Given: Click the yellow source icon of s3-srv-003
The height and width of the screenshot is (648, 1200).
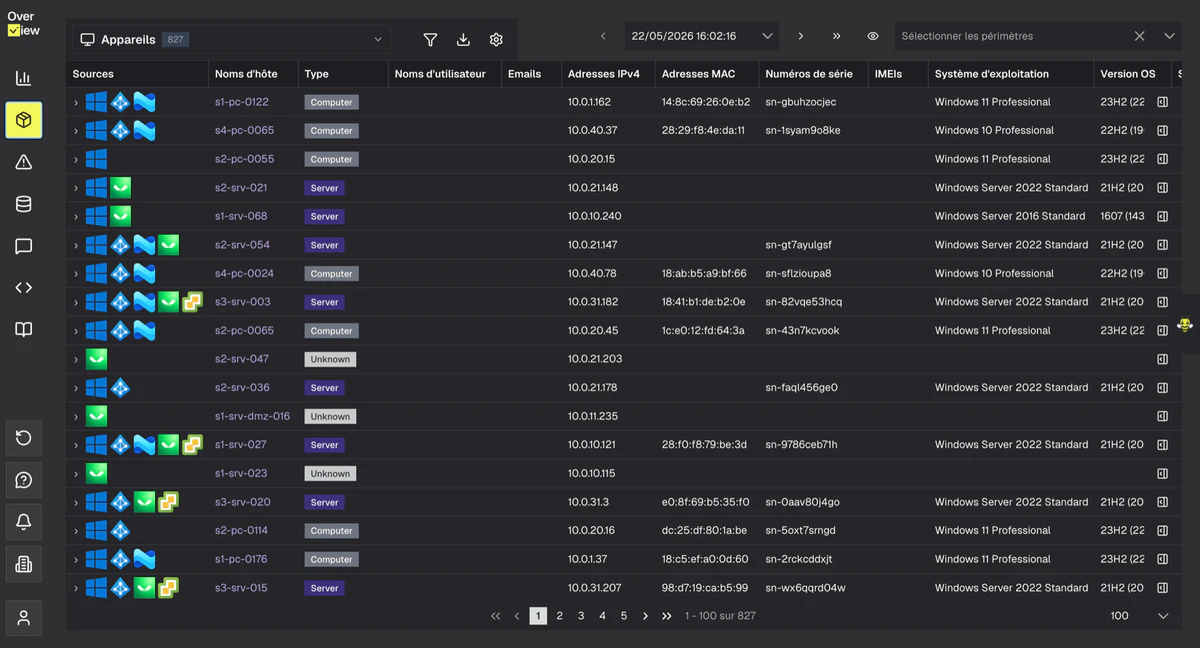Looking at the screenshot, I should 192,302.
